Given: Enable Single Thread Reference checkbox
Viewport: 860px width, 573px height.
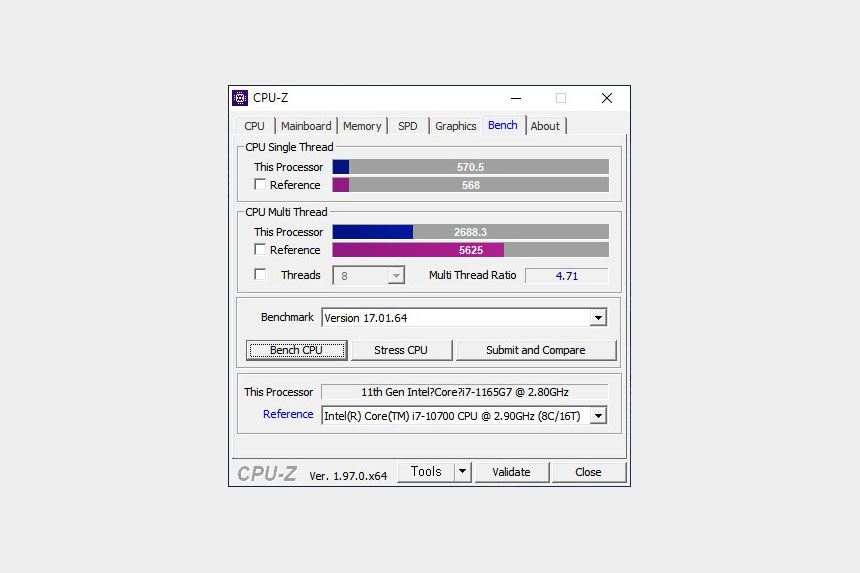Looking at the screenshot, I should click(260, 185).
